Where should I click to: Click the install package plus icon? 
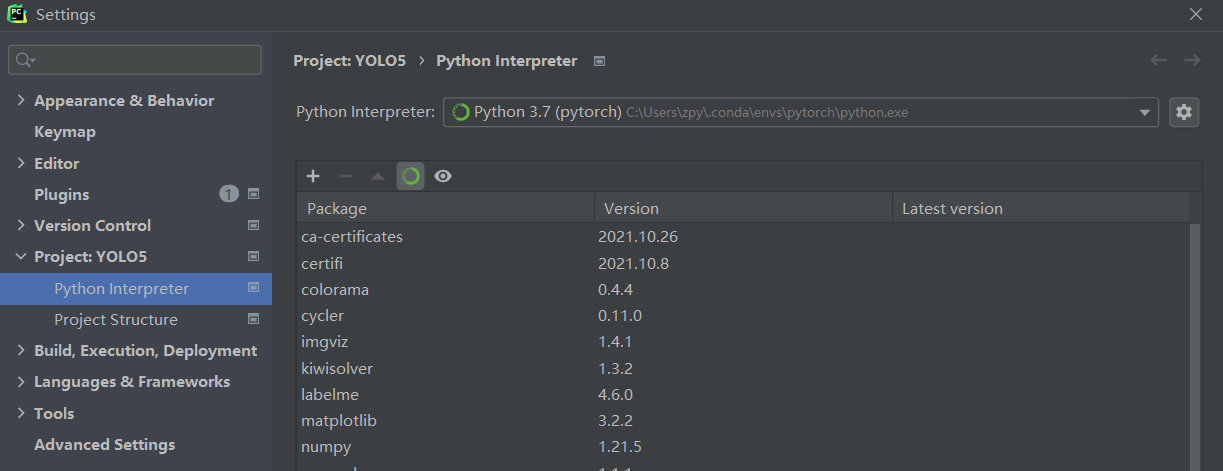click(313, 176)
